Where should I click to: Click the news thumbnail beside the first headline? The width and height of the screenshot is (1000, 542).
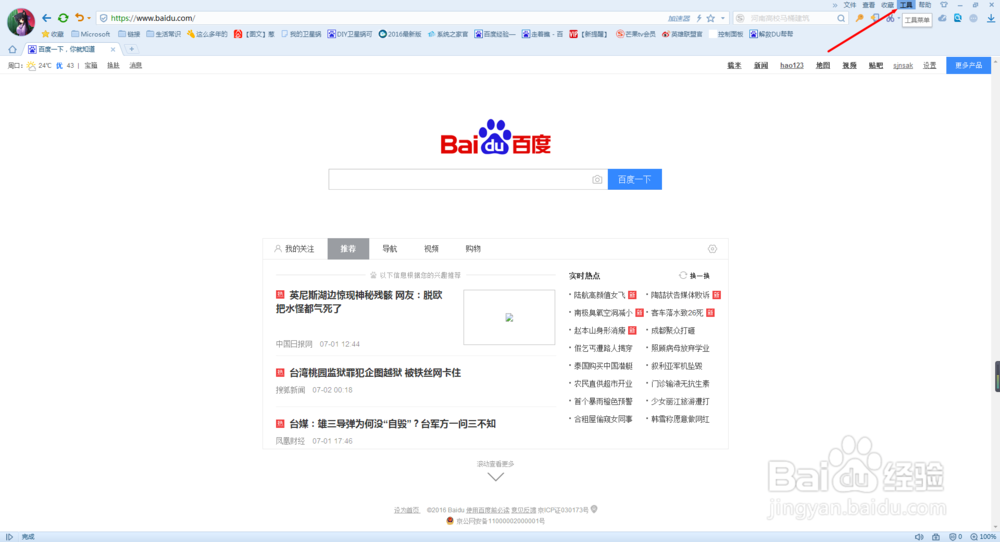click(x=509, y=317)
